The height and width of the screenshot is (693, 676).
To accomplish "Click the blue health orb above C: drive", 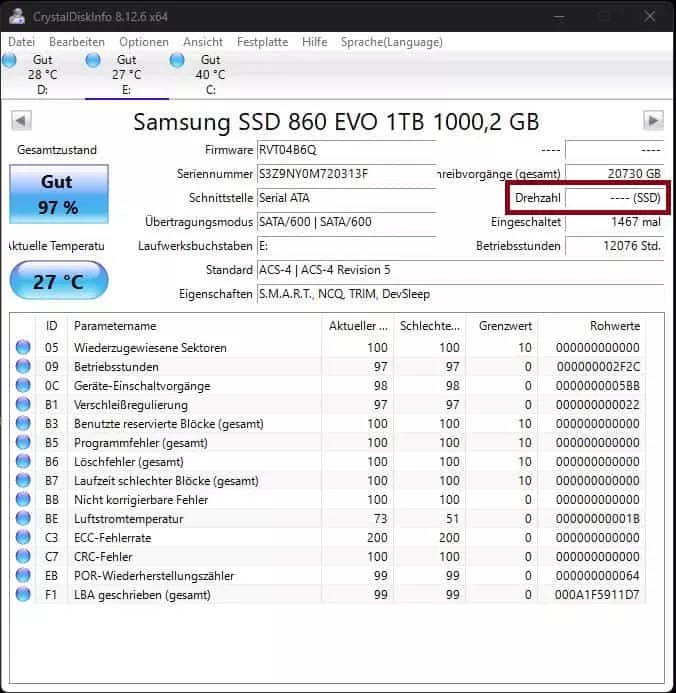I will pyautogui.click(x=177, y=61).
